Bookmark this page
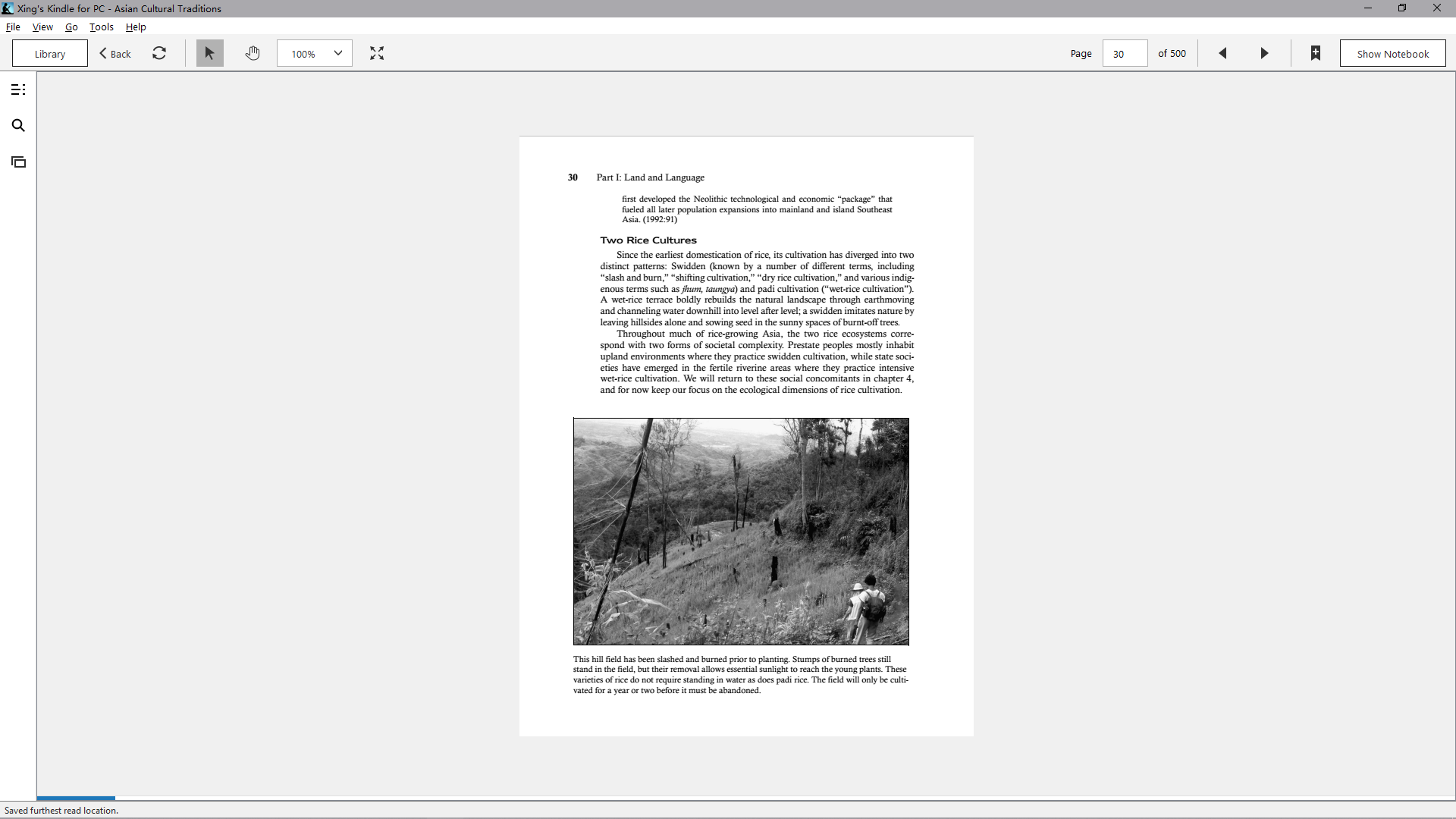 point(1316,53)
